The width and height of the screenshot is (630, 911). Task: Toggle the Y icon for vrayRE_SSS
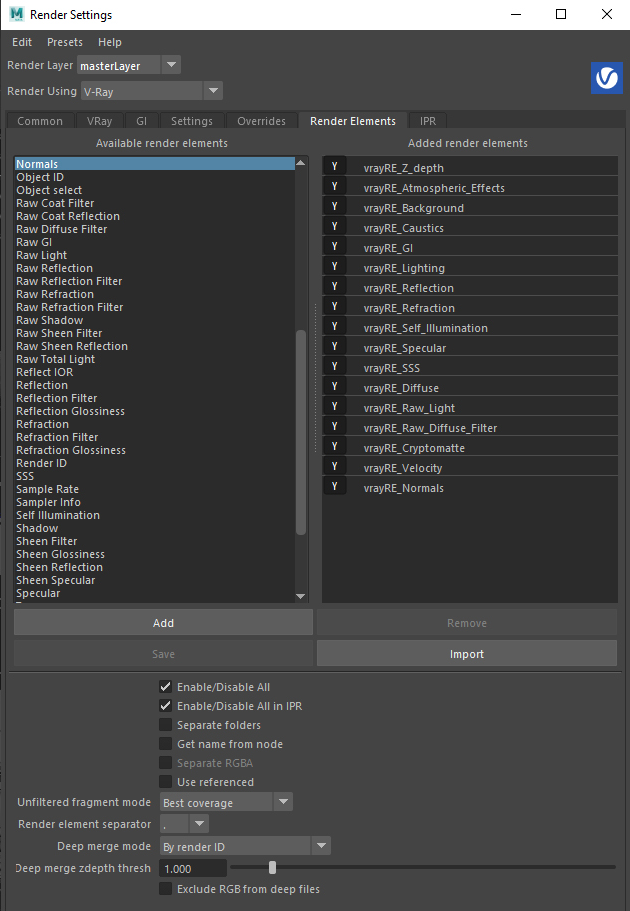point(335,366)
